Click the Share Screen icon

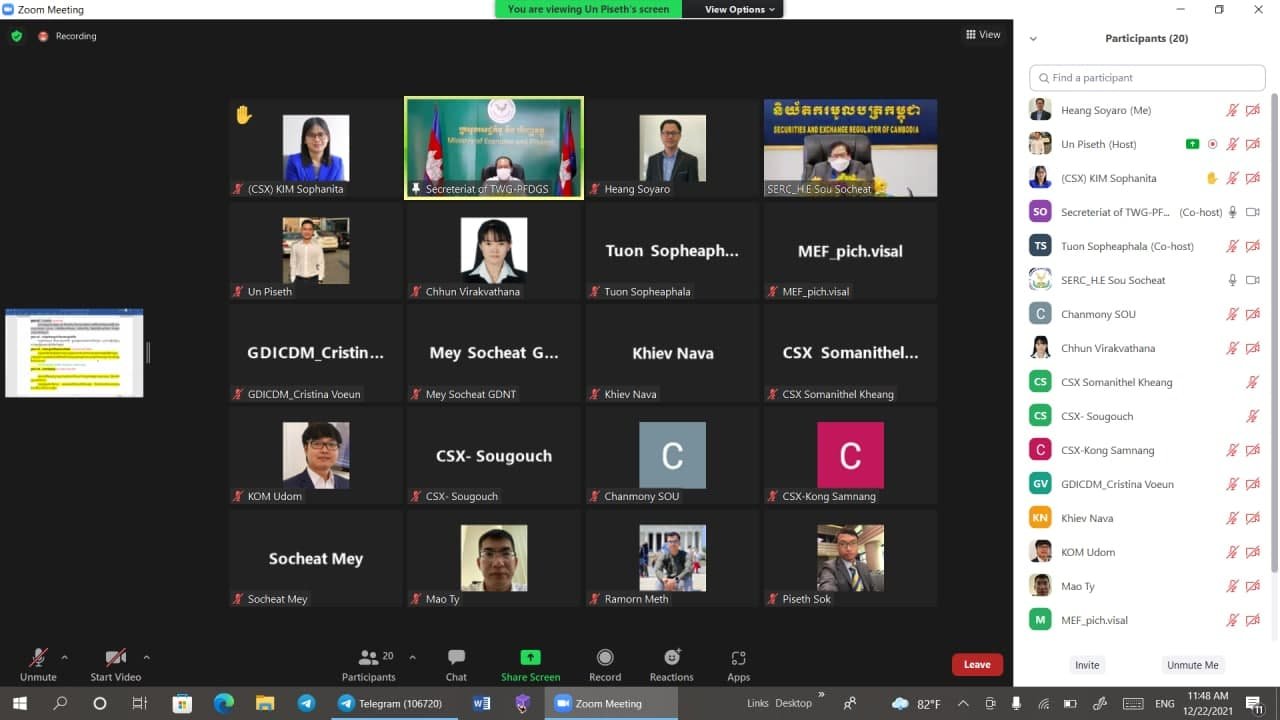pyautogui.click(x=530, y=658)
